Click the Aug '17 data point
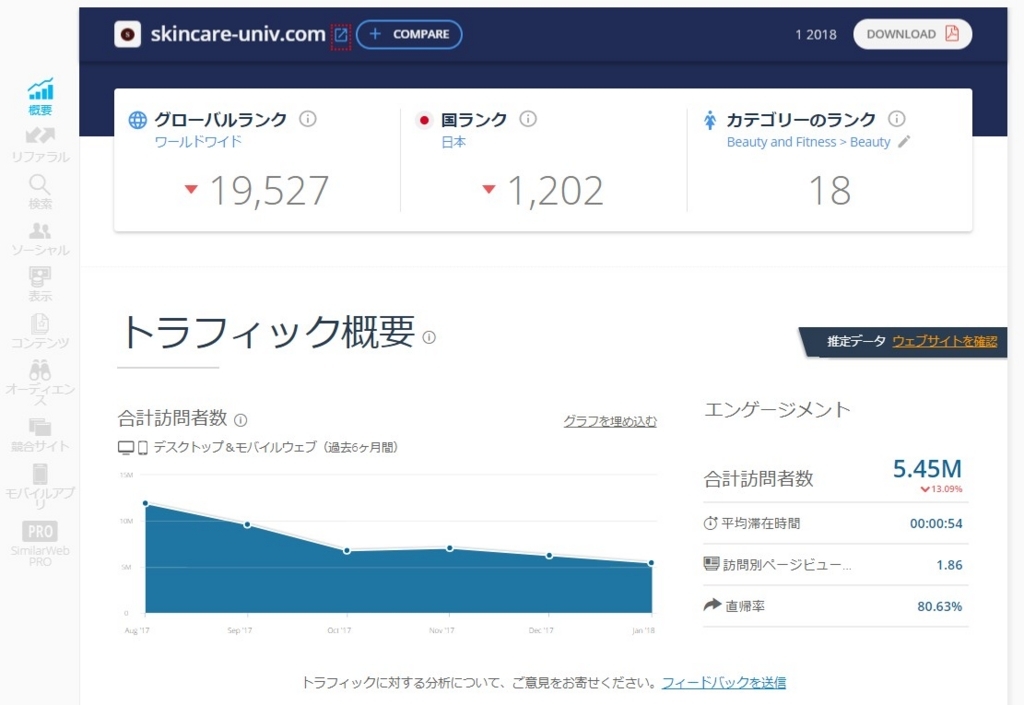The width and height of the screenshot is (1024, 705). (x=146, y=503)
